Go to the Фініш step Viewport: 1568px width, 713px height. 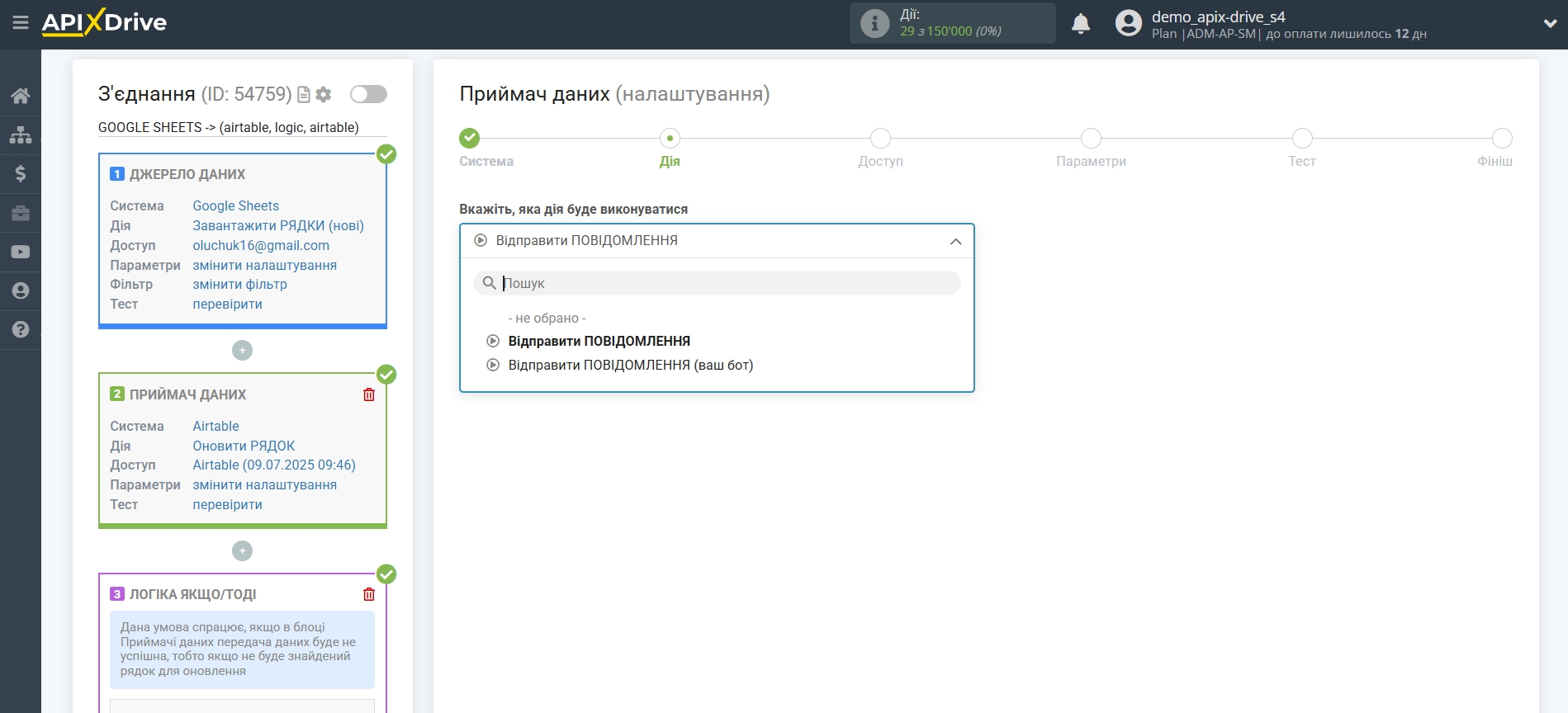tap(1502, 138)
